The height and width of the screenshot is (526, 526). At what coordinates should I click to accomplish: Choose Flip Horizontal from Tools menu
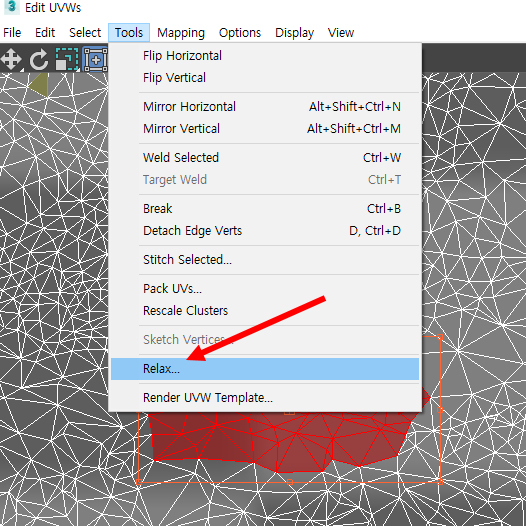265,56
